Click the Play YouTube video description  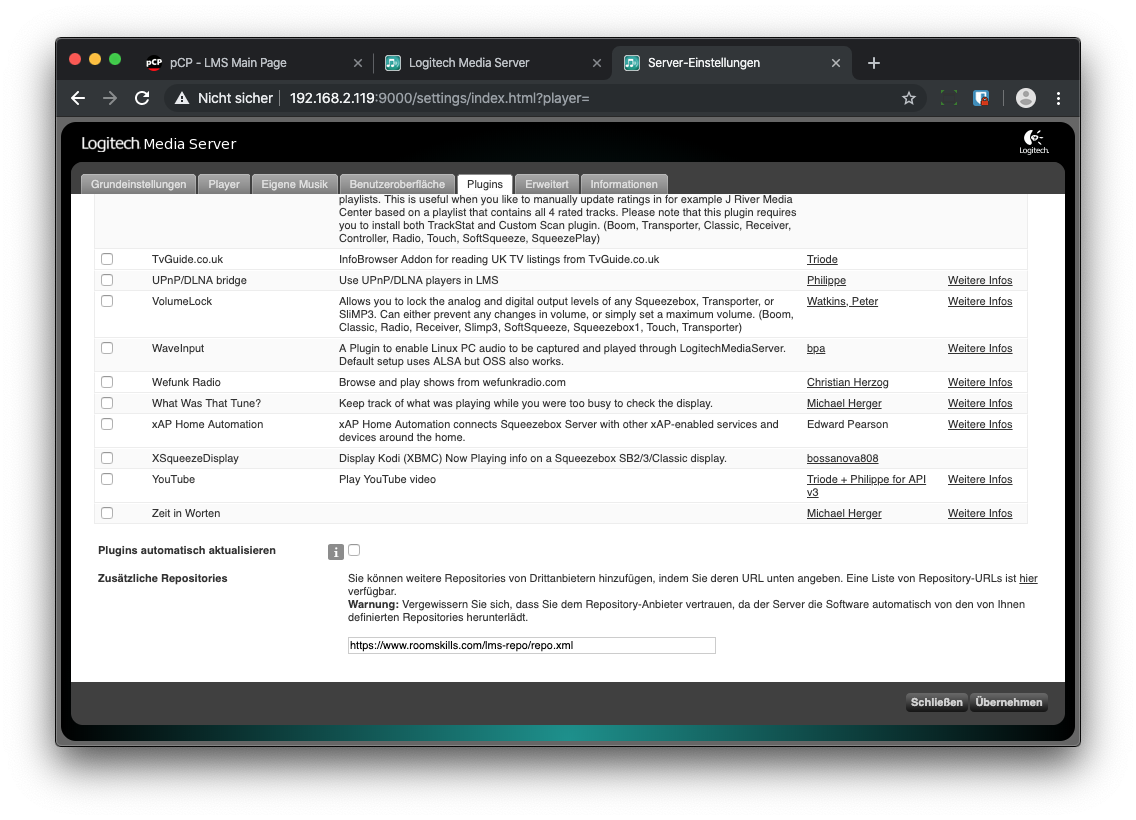point(388,480)
